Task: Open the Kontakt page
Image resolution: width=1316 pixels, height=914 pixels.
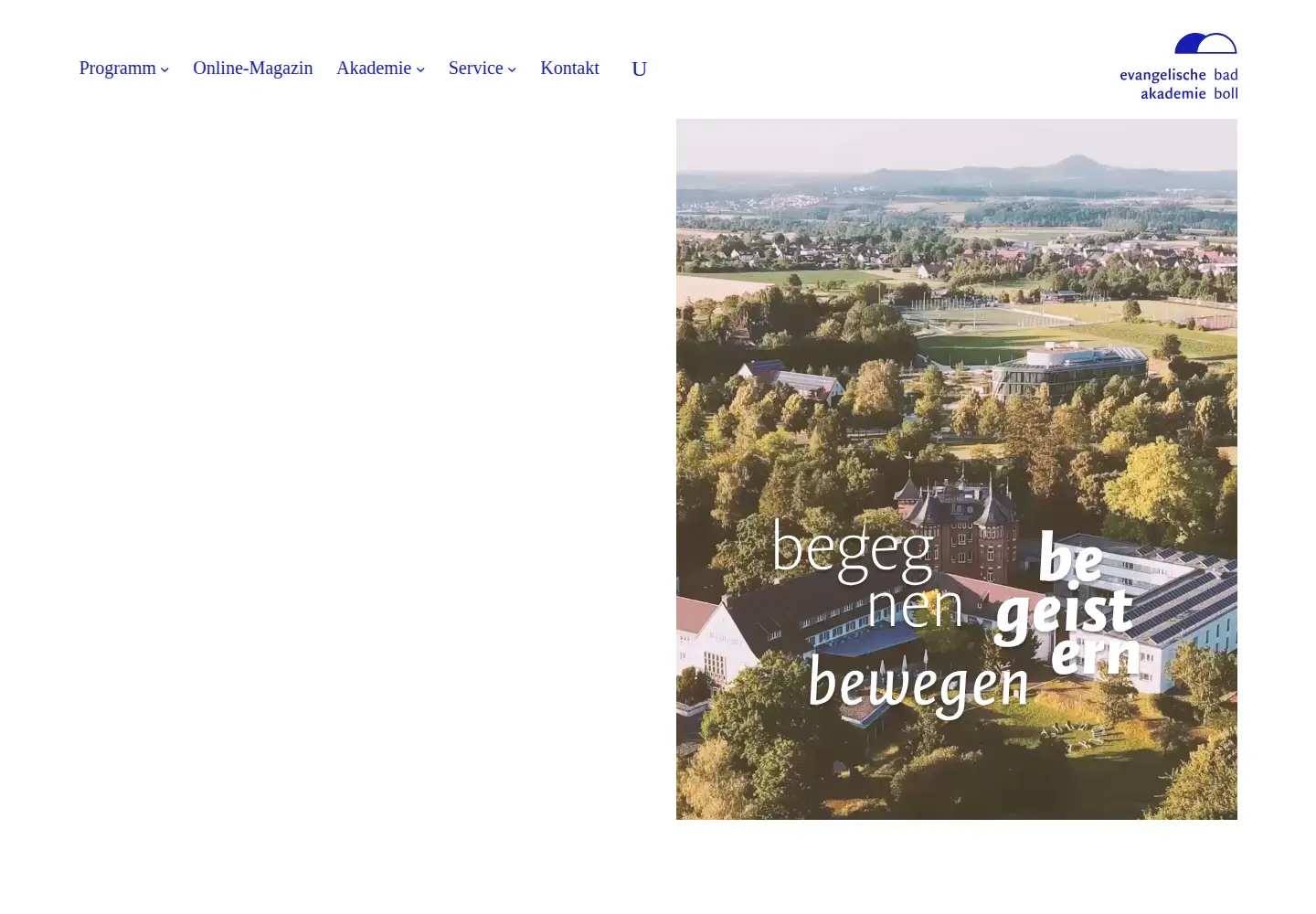Action: [569, 69]
